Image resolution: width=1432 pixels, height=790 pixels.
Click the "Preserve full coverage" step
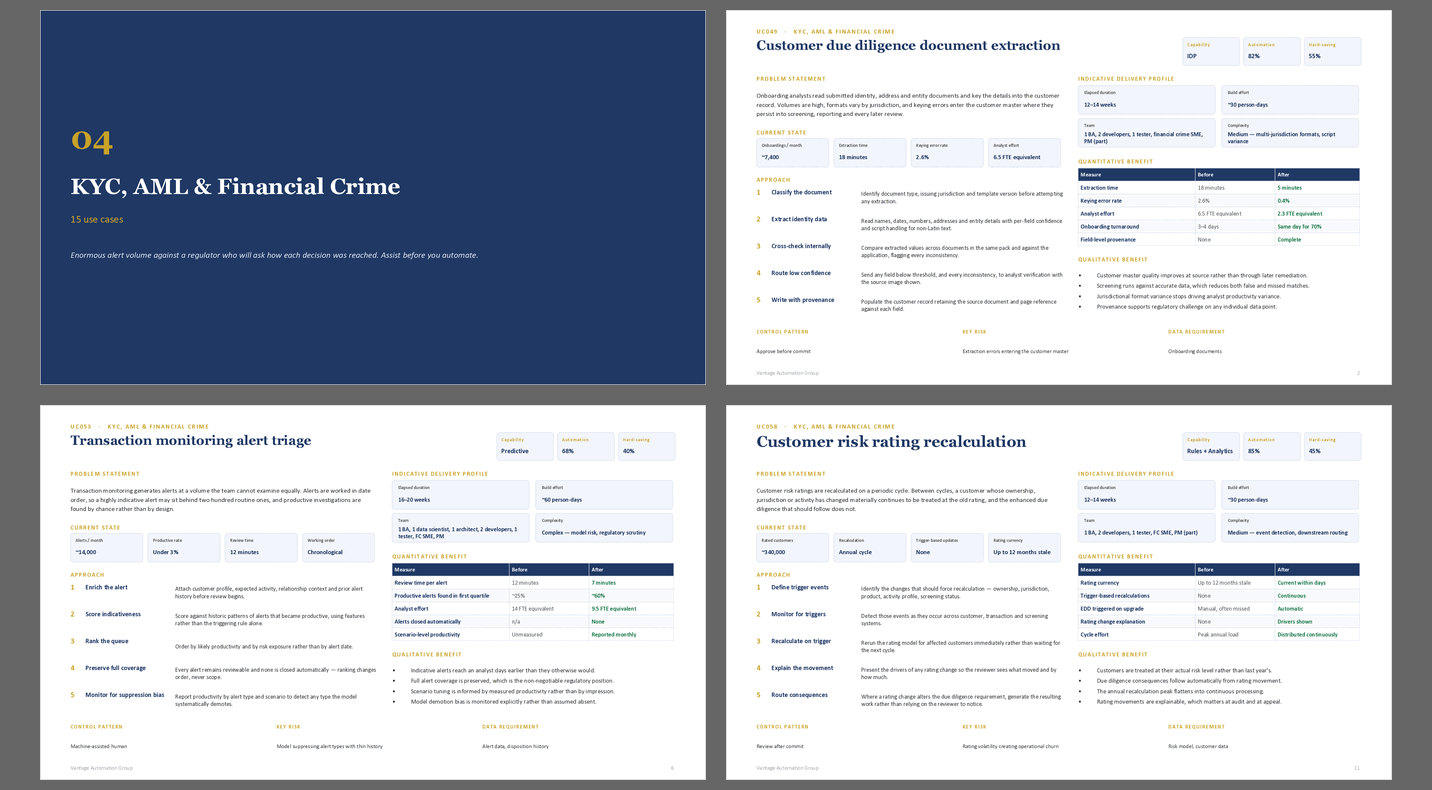tap(115, 668)
